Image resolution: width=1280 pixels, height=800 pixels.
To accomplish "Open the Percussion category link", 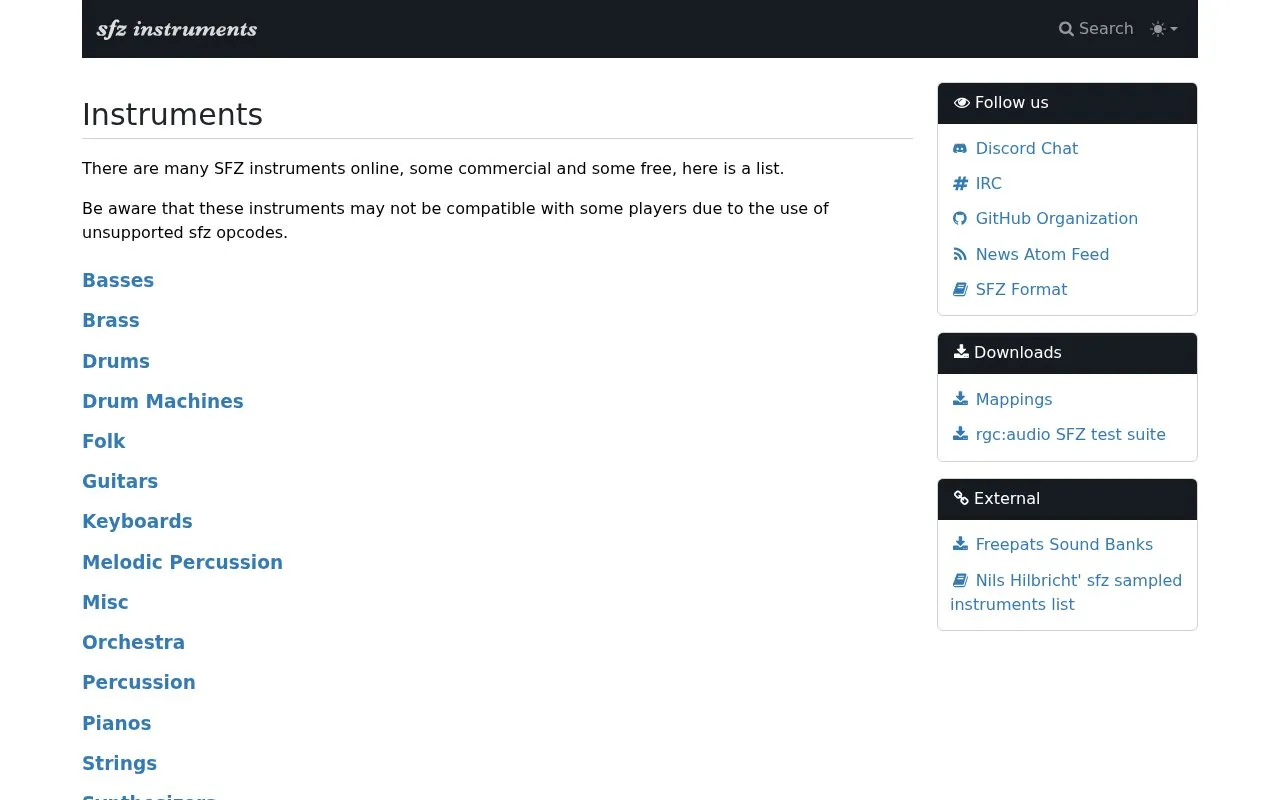I will coord(139,682).
